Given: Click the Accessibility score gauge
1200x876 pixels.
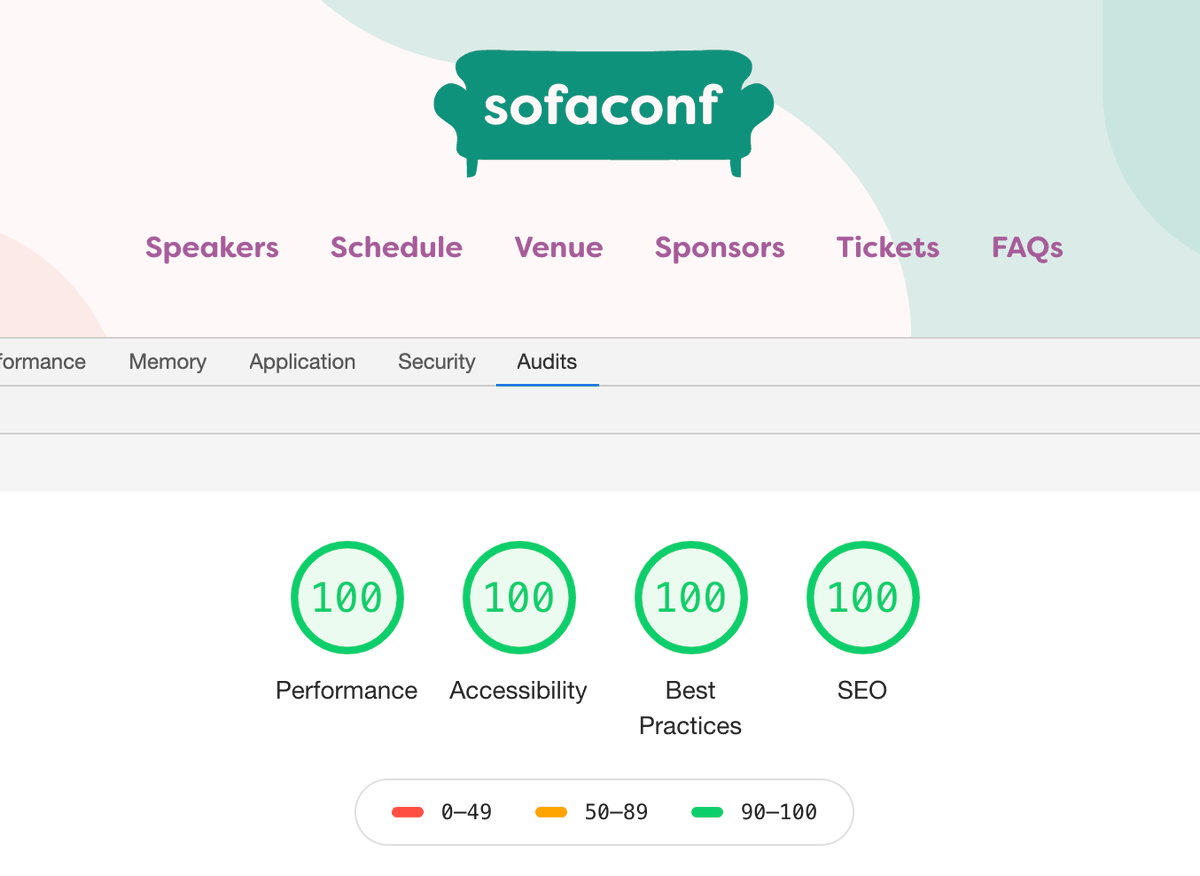Looking at the screenshot, I should point(519,598).
